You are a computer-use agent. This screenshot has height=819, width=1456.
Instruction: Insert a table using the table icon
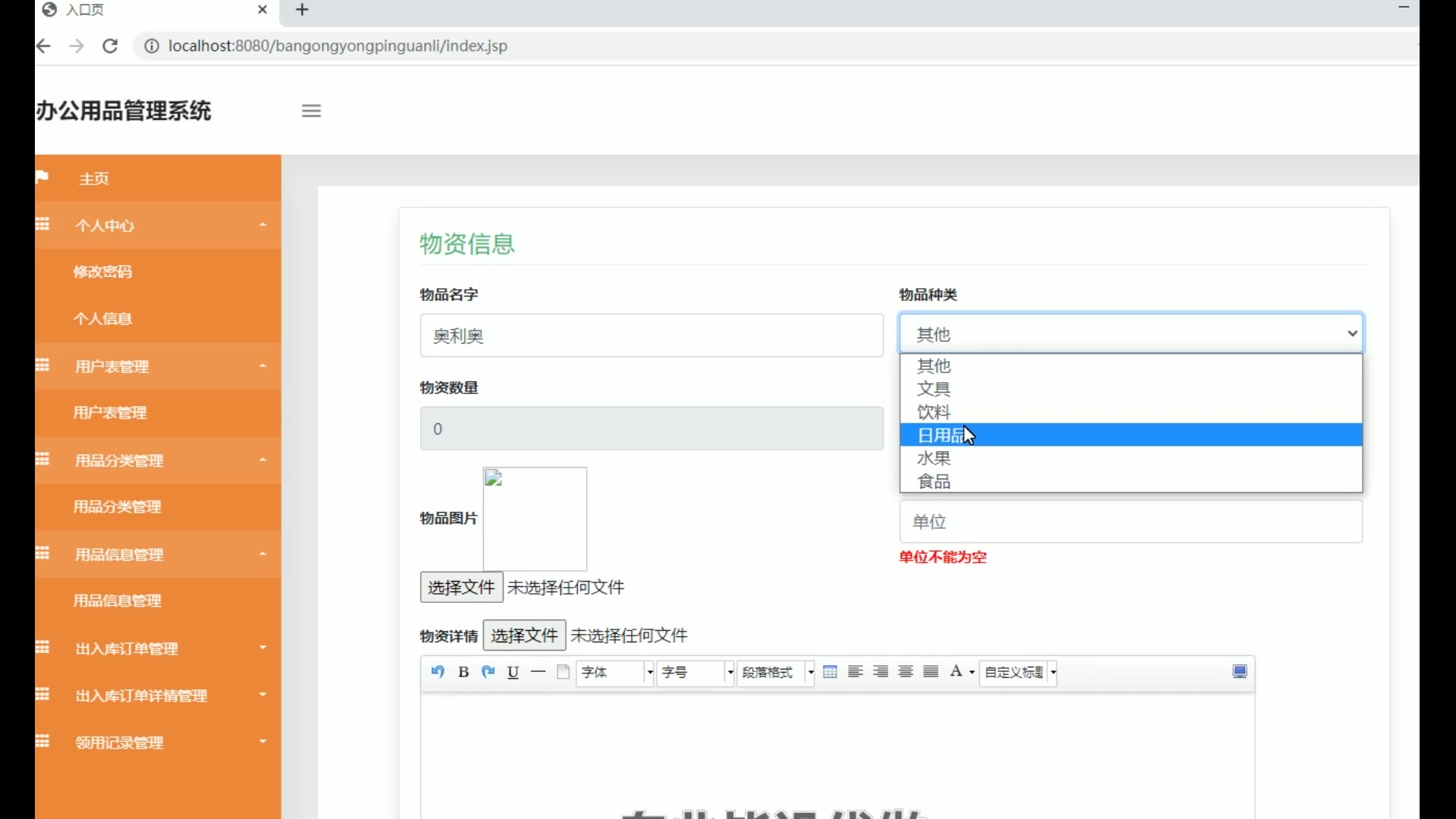click(x=830, y=672)
